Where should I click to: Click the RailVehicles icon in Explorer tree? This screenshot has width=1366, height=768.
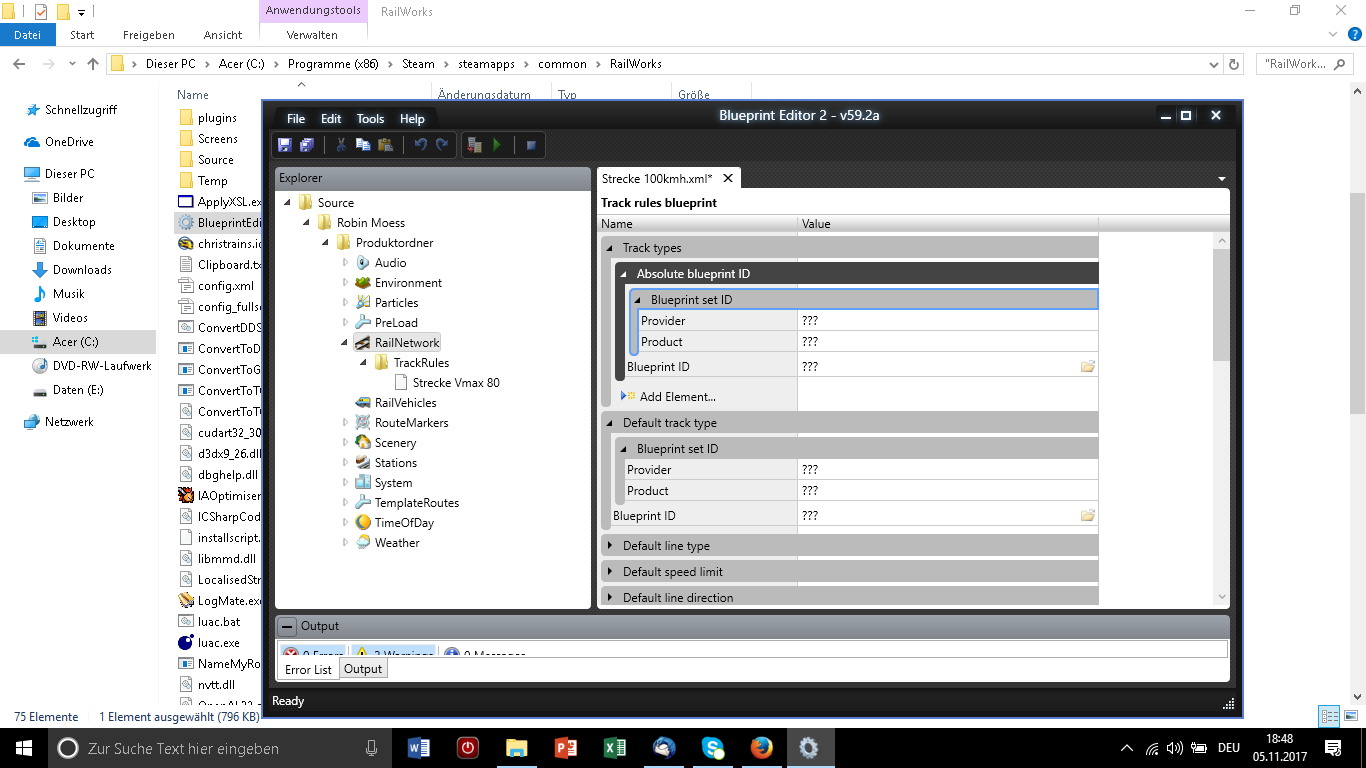click(363, 403)
